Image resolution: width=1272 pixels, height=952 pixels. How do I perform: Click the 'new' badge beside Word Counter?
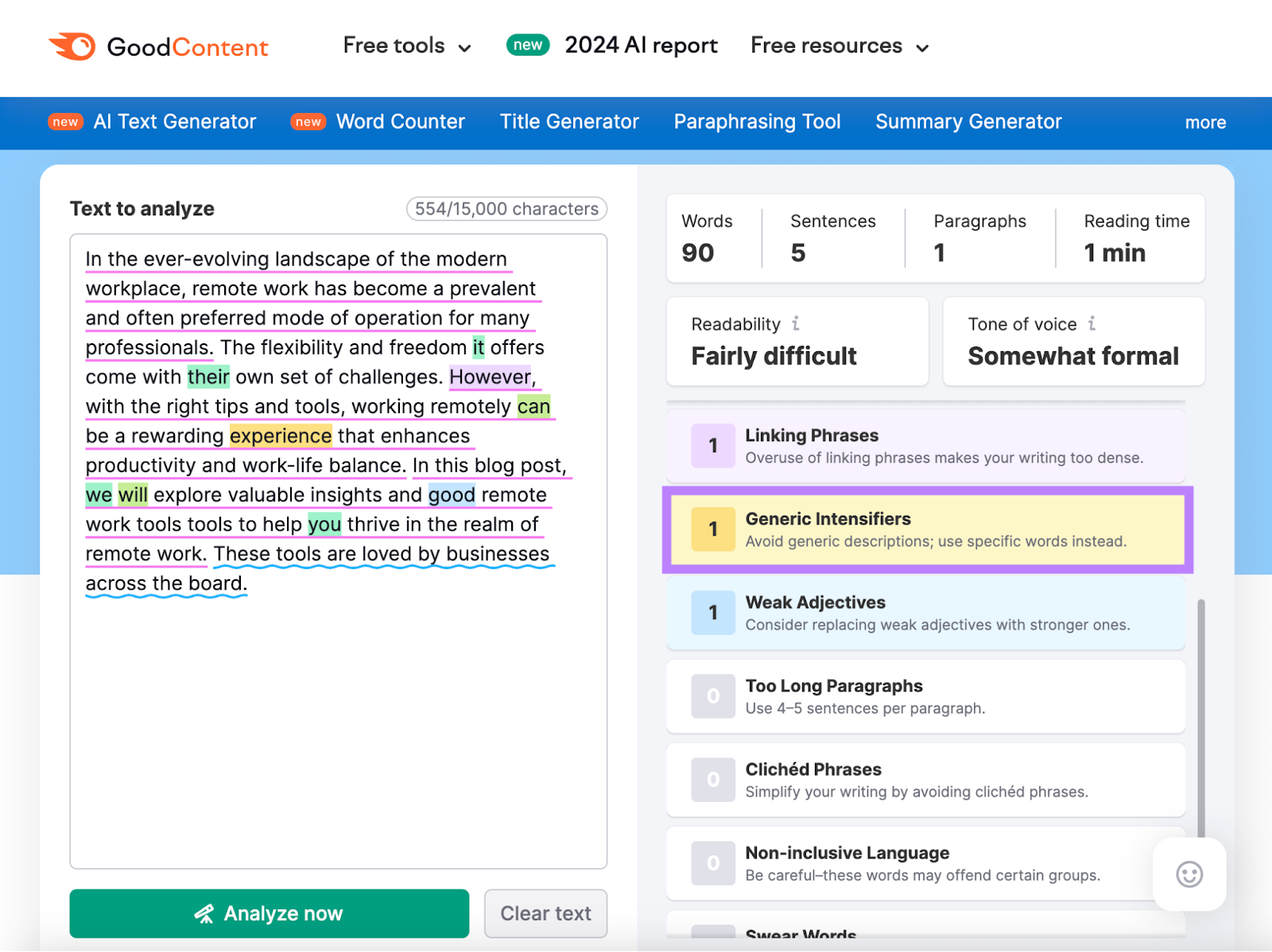(x=307, y=122)
